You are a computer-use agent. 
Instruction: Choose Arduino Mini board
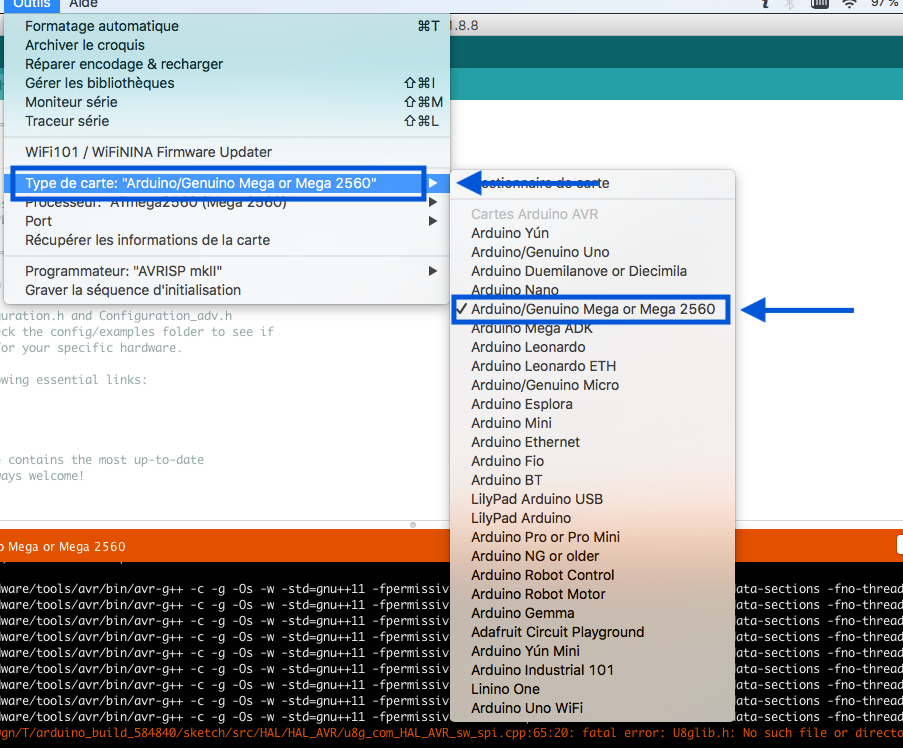click(593, 423)
